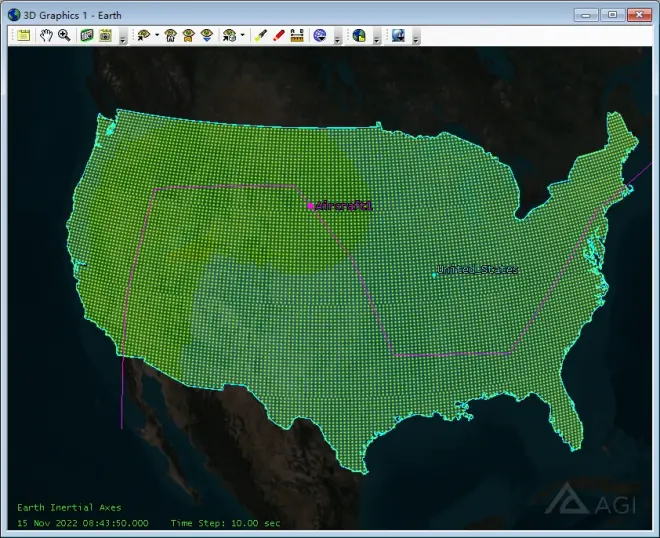Click the United_States label on map
This screenshot has height=538, width=660.
(477, 270)
